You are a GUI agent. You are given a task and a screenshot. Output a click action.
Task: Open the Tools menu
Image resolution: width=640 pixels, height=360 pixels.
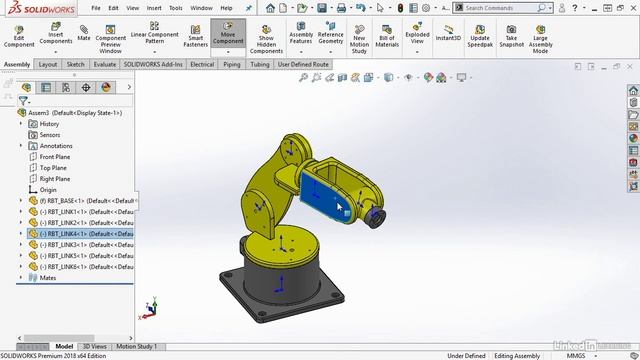click(x=176, y=8)
